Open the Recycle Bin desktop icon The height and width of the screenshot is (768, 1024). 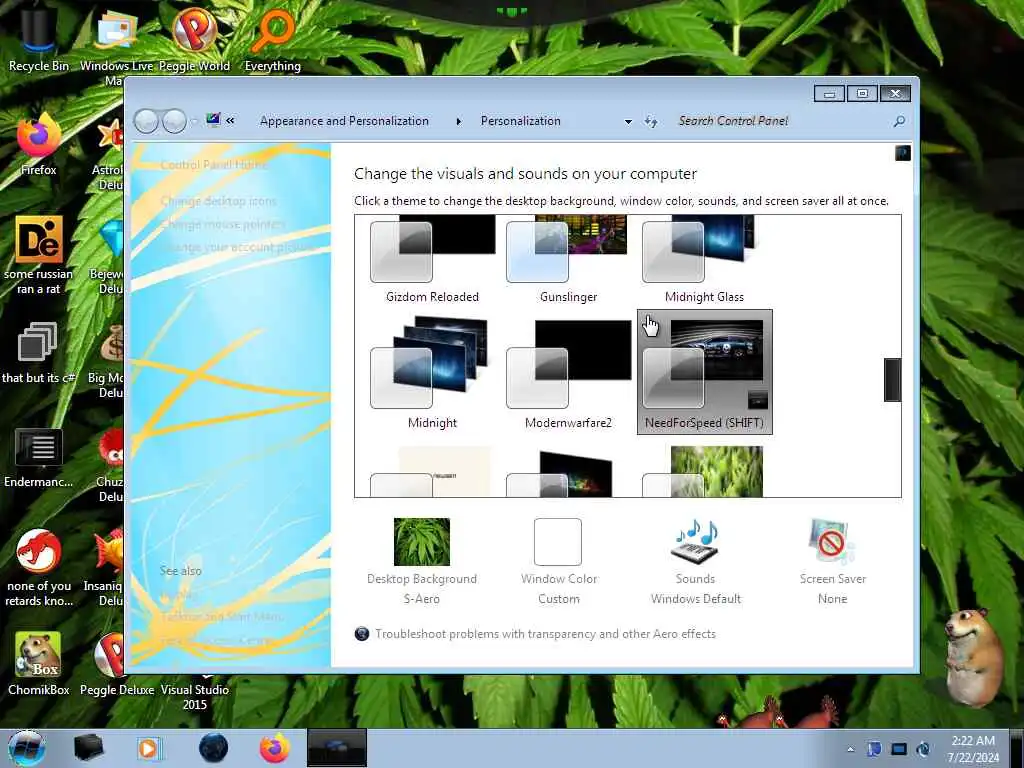tap(39, 38)
